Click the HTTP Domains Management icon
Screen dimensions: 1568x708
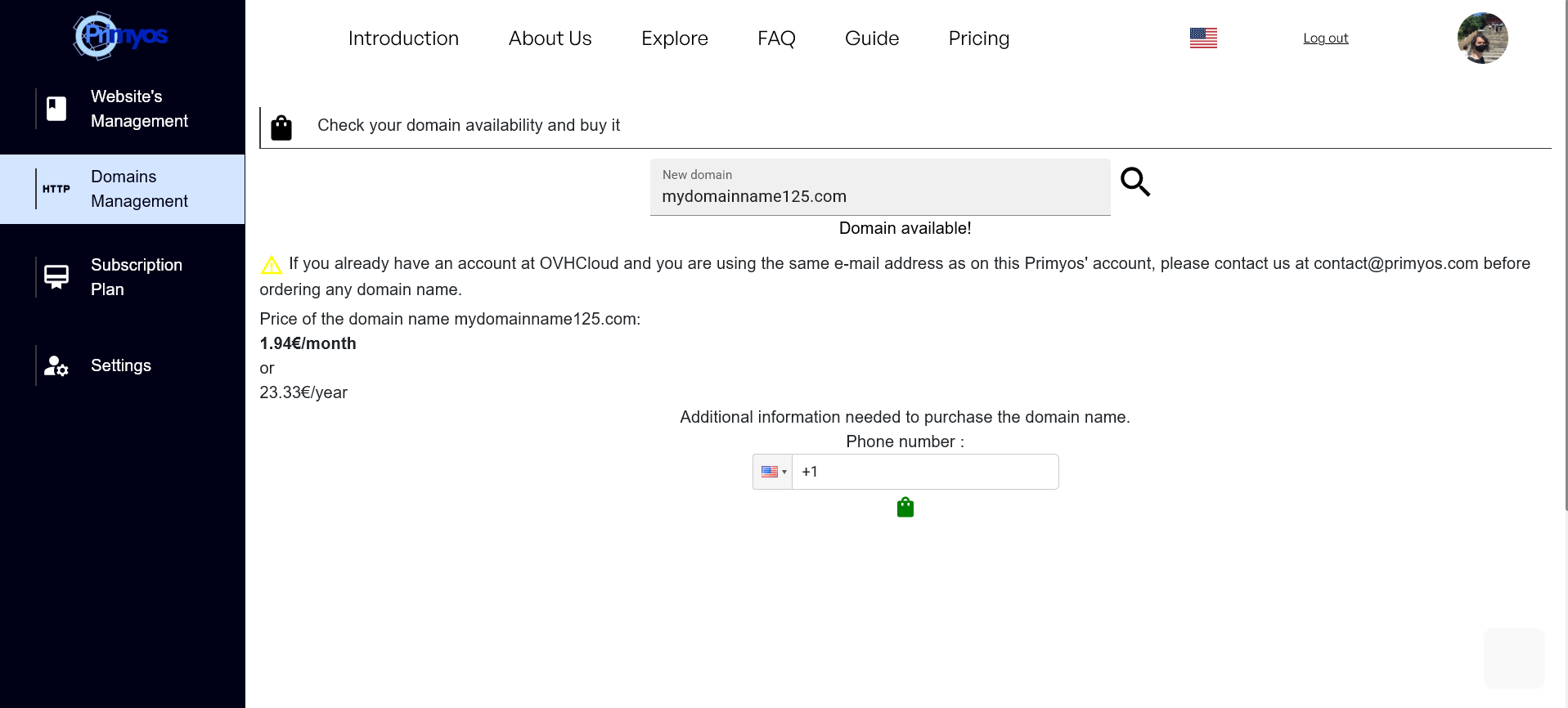pos(56,189)
